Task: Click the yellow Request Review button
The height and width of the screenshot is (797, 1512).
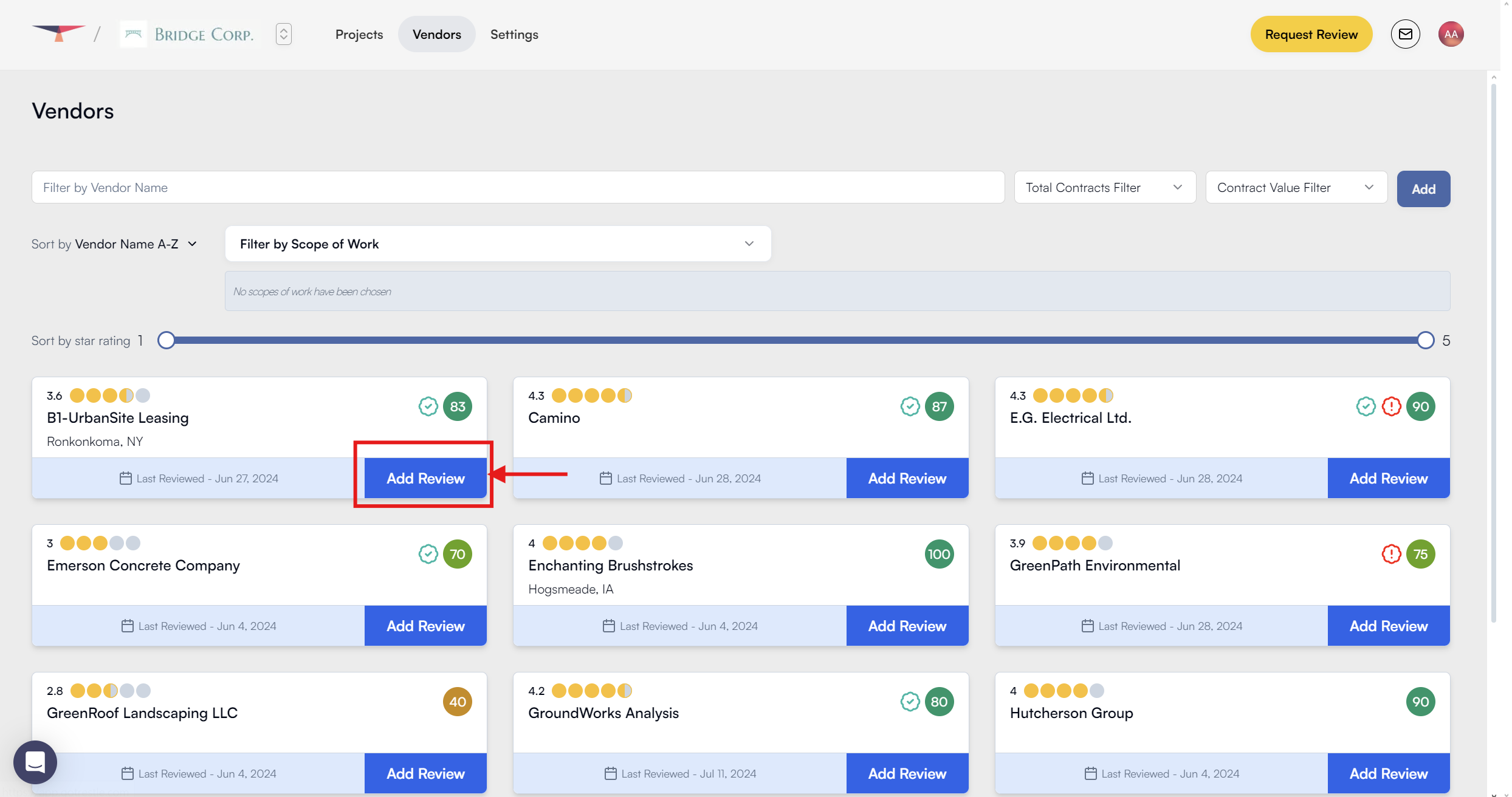Action: click(x=1311, y=35)
